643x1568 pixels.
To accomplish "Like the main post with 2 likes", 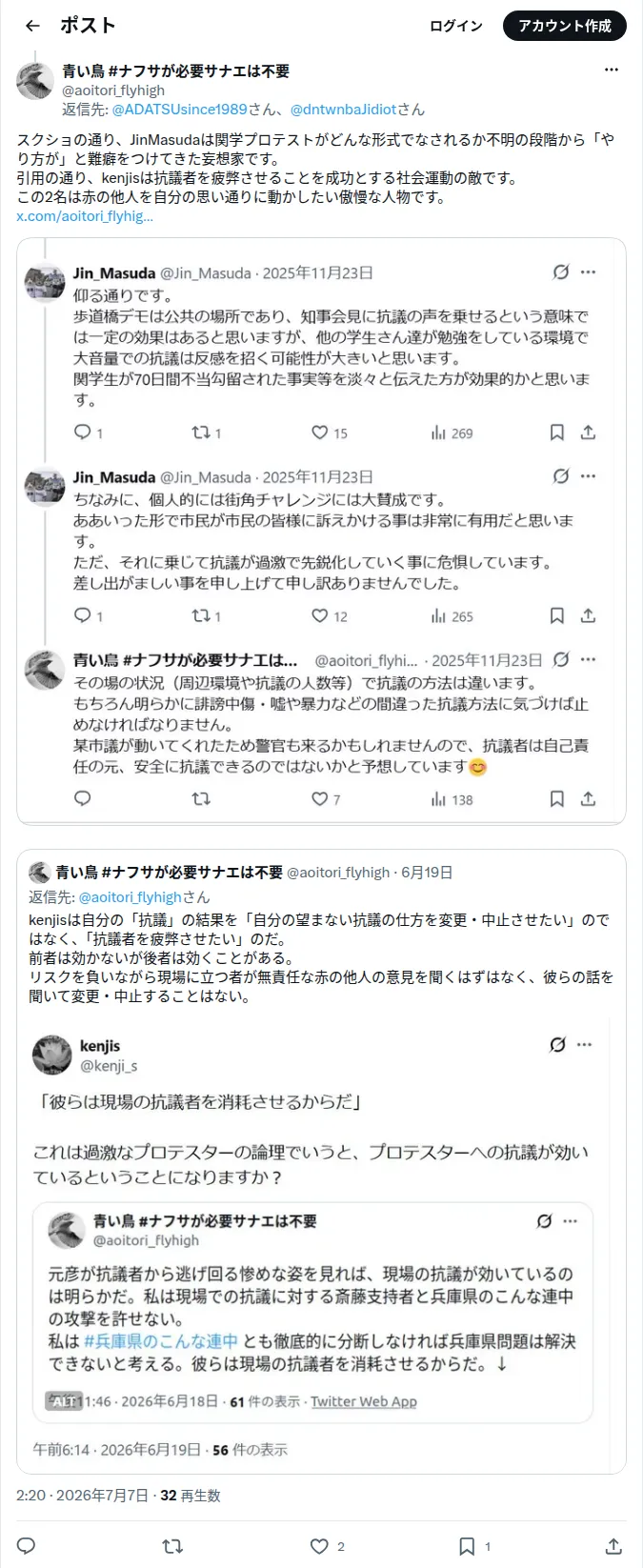I will coord(320,1546).
